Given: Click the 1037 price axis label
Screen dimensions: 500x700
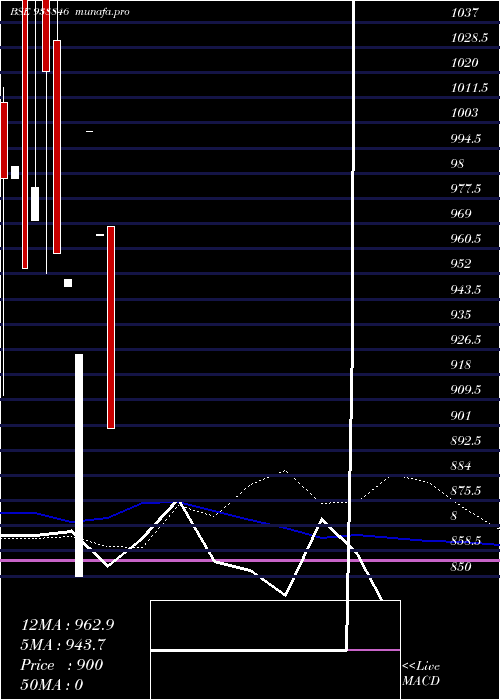Looking at the screenshot, I should (465, 12).
